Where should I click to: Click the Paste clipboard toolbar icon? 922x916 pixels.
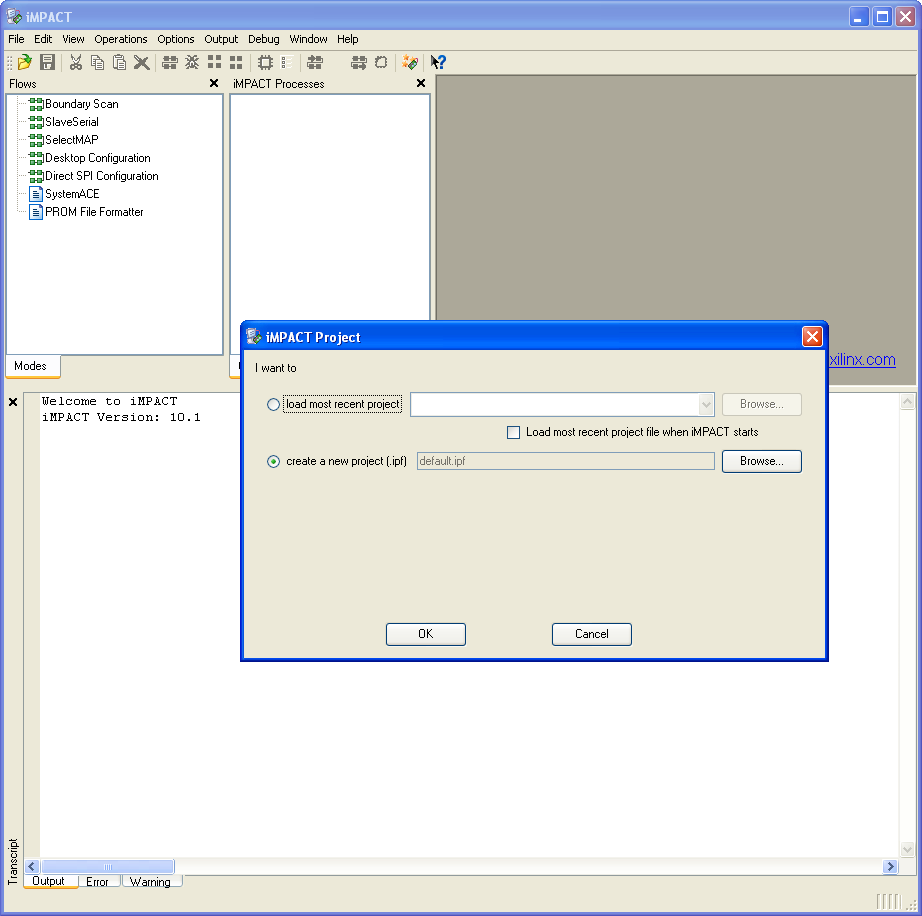point(119,62)
